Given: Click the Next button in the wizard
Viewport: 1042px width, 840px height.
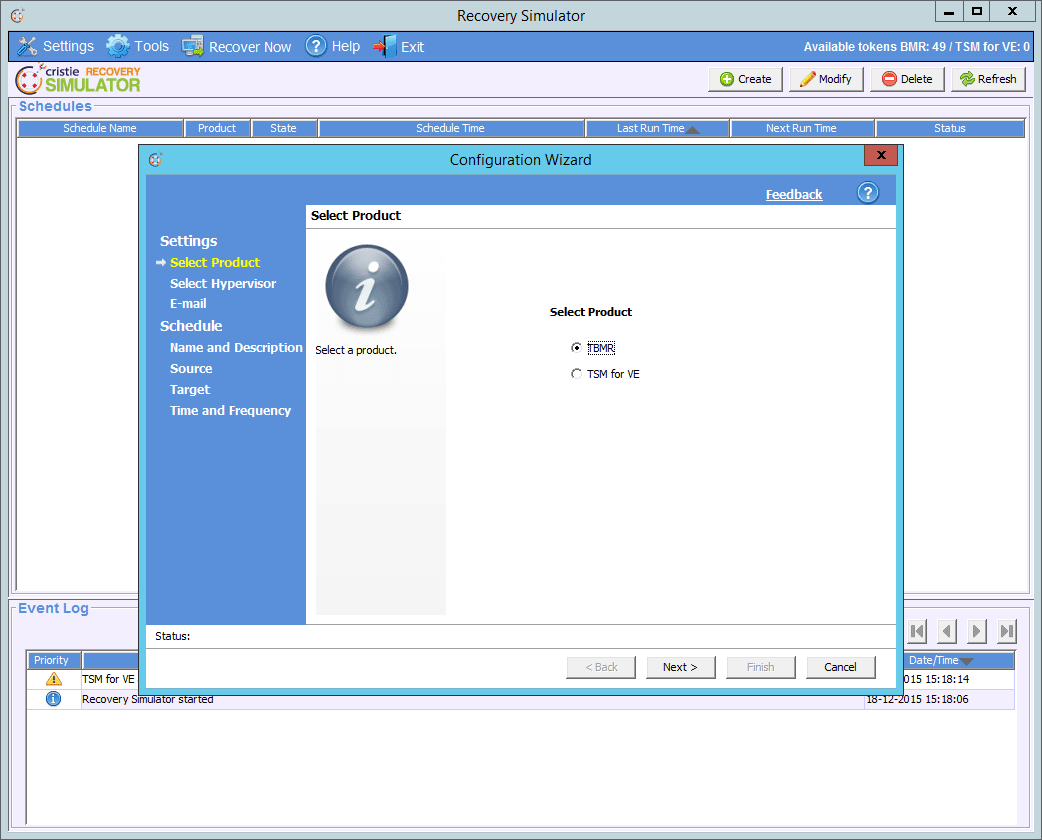Looking at the screenshot, I should (680, 667).
